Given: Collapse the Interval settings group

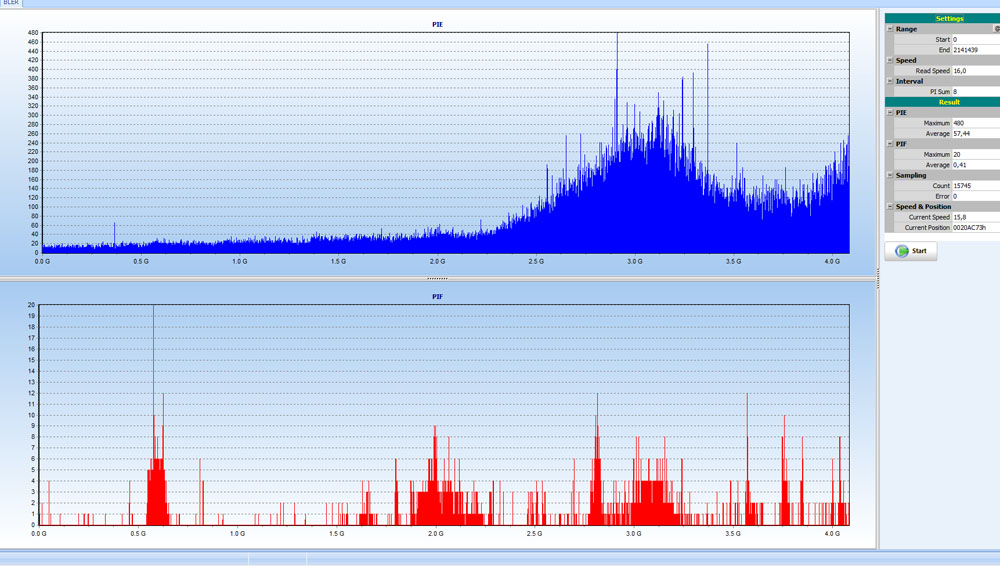Looking at the screenshot, I should coord(890,81).
